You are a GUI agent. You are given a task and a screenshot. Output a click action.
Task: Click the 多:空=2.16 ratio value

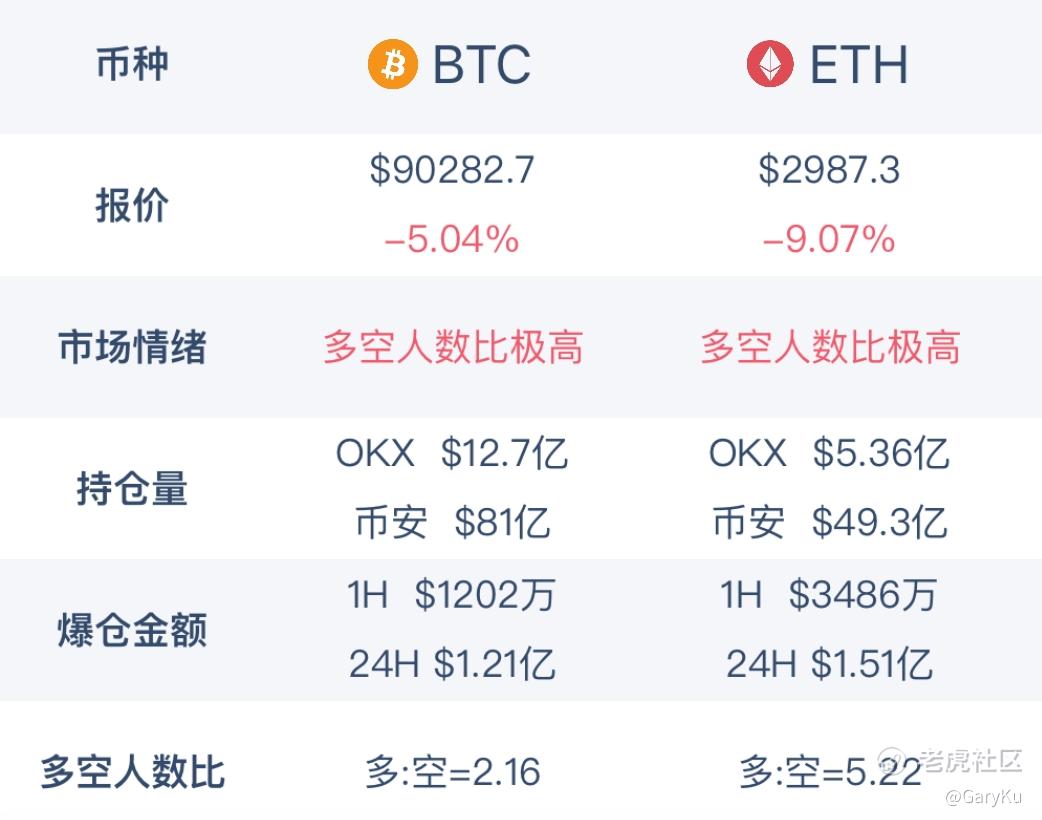tap(452, 772)
